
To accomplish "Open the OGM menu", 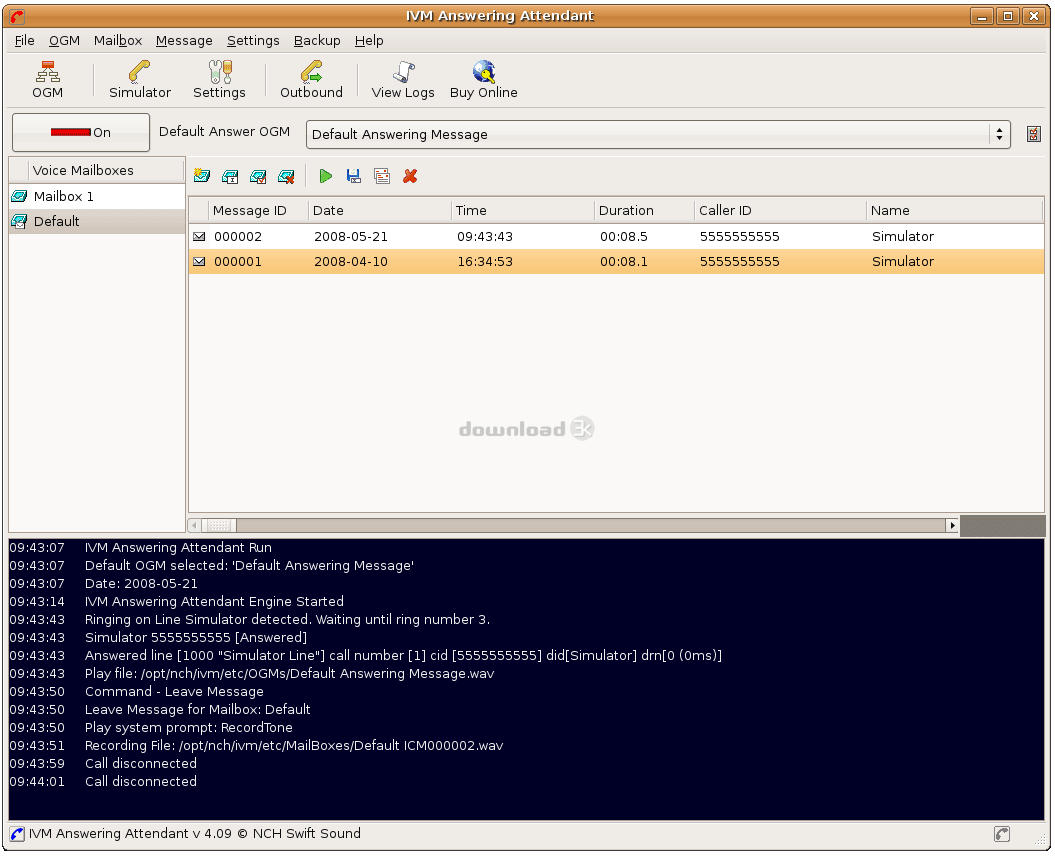I will click(65, 40).
